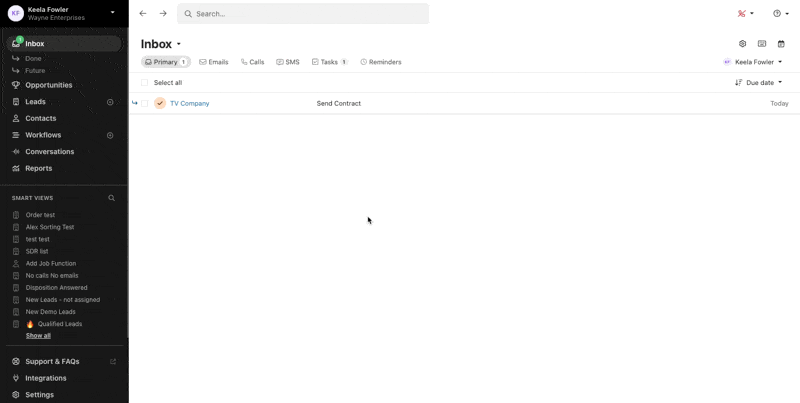Open Conversations in the sidebar
800x403 pixels.
point(49,152)
